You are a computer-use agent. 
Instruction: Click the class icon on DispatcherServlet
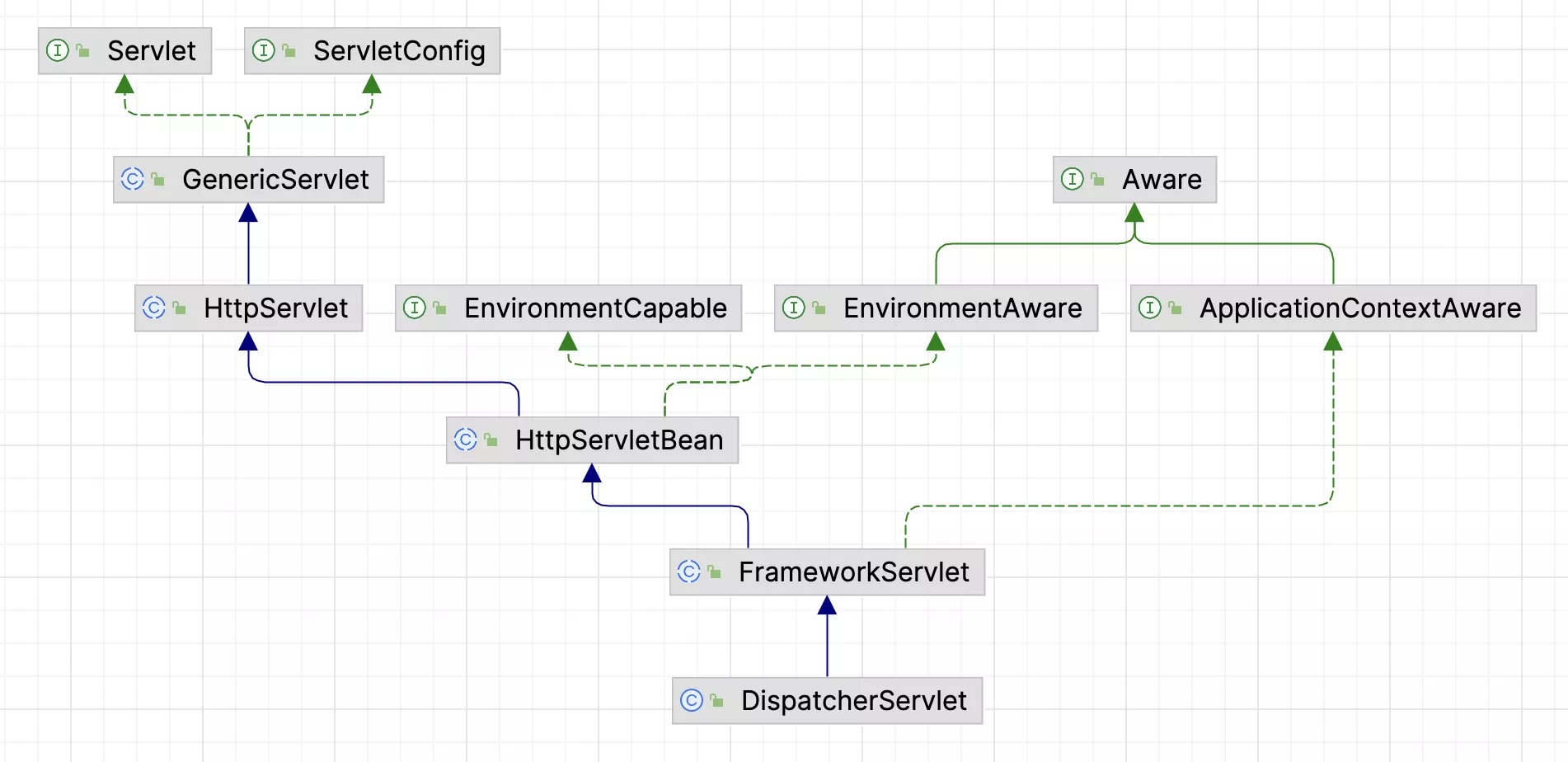pyautogui.click(x=692, y=700)
